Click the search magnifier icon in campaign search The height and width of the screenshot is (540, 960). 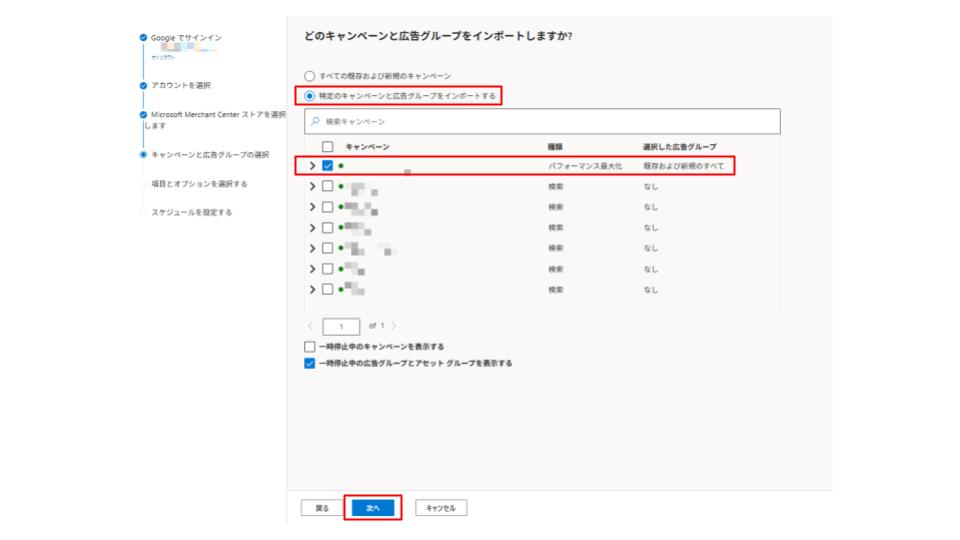coord(314,122)
